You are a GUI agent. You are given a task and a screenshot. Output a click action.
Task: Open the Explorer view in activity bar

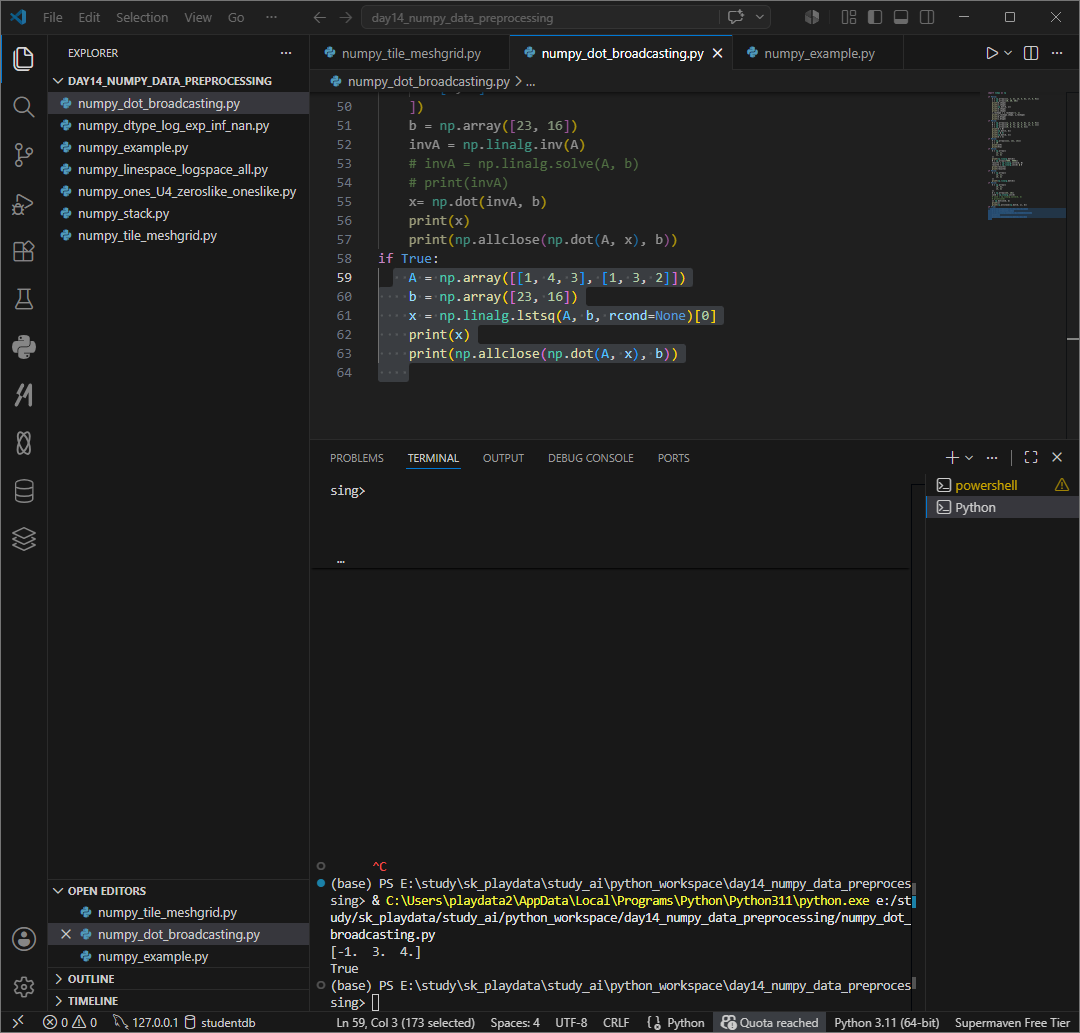click(23, 59)
